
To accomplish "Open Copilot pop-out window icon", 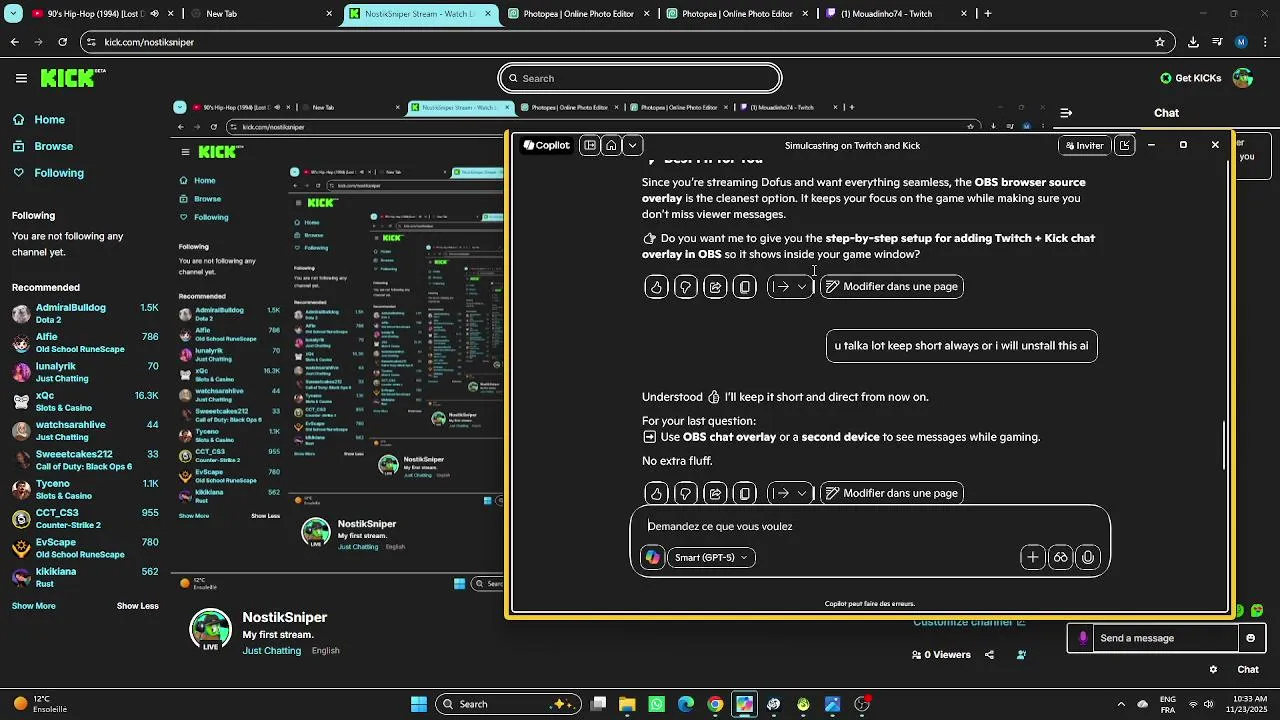I will (x=1124, y=145).
